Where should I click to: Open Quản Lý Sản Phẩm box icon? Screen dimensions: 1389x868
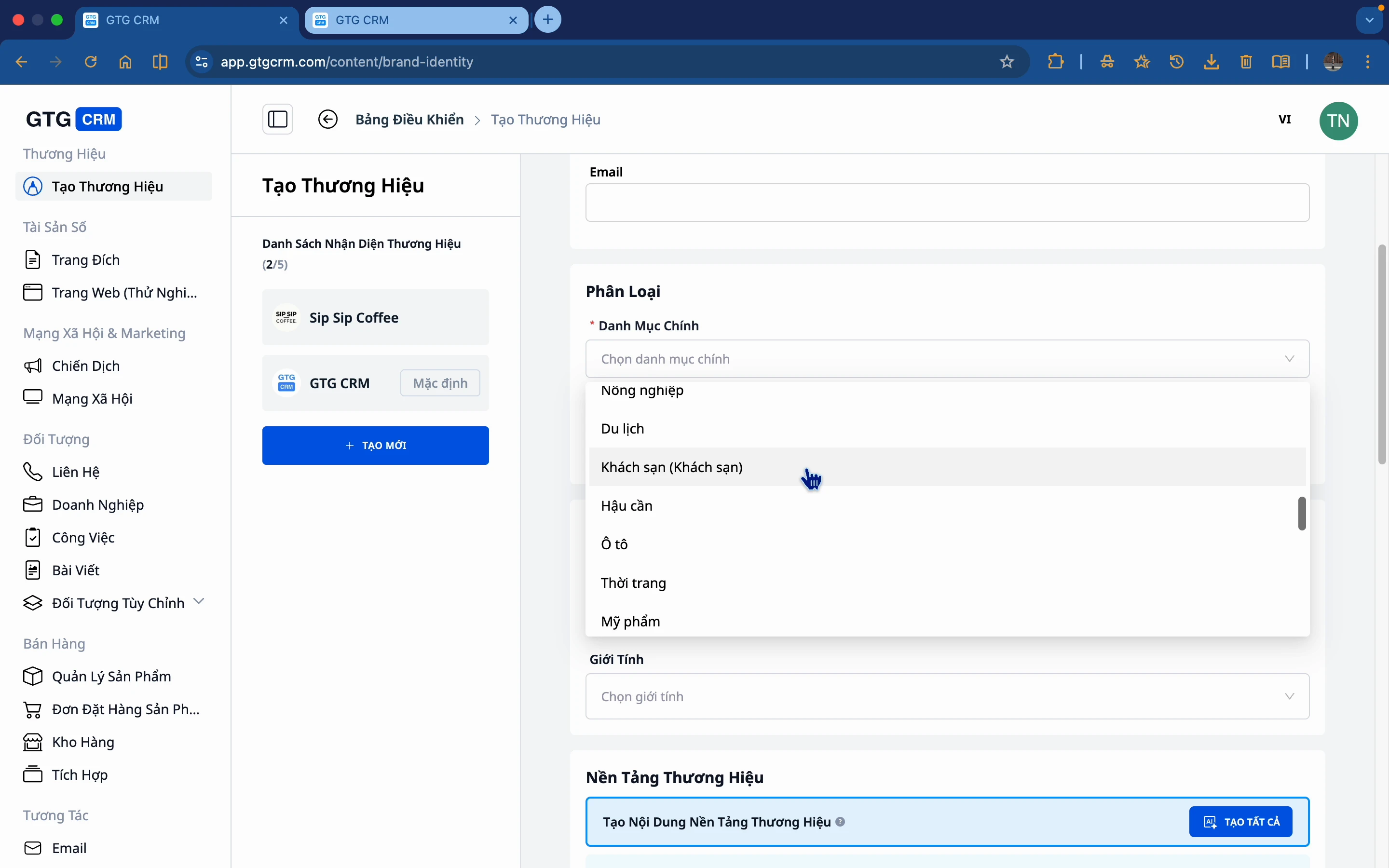click(33, 676)
